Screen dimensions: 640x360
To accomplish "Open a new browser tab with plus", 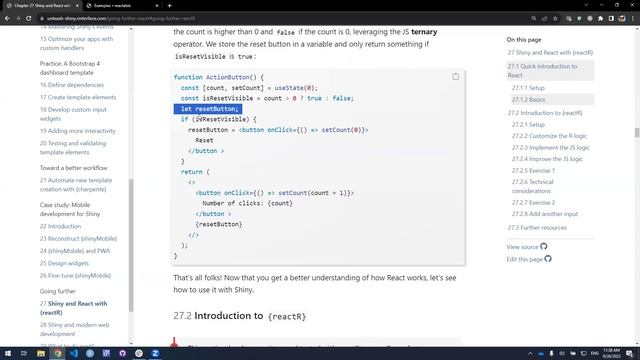I will (x=169, y=6).
